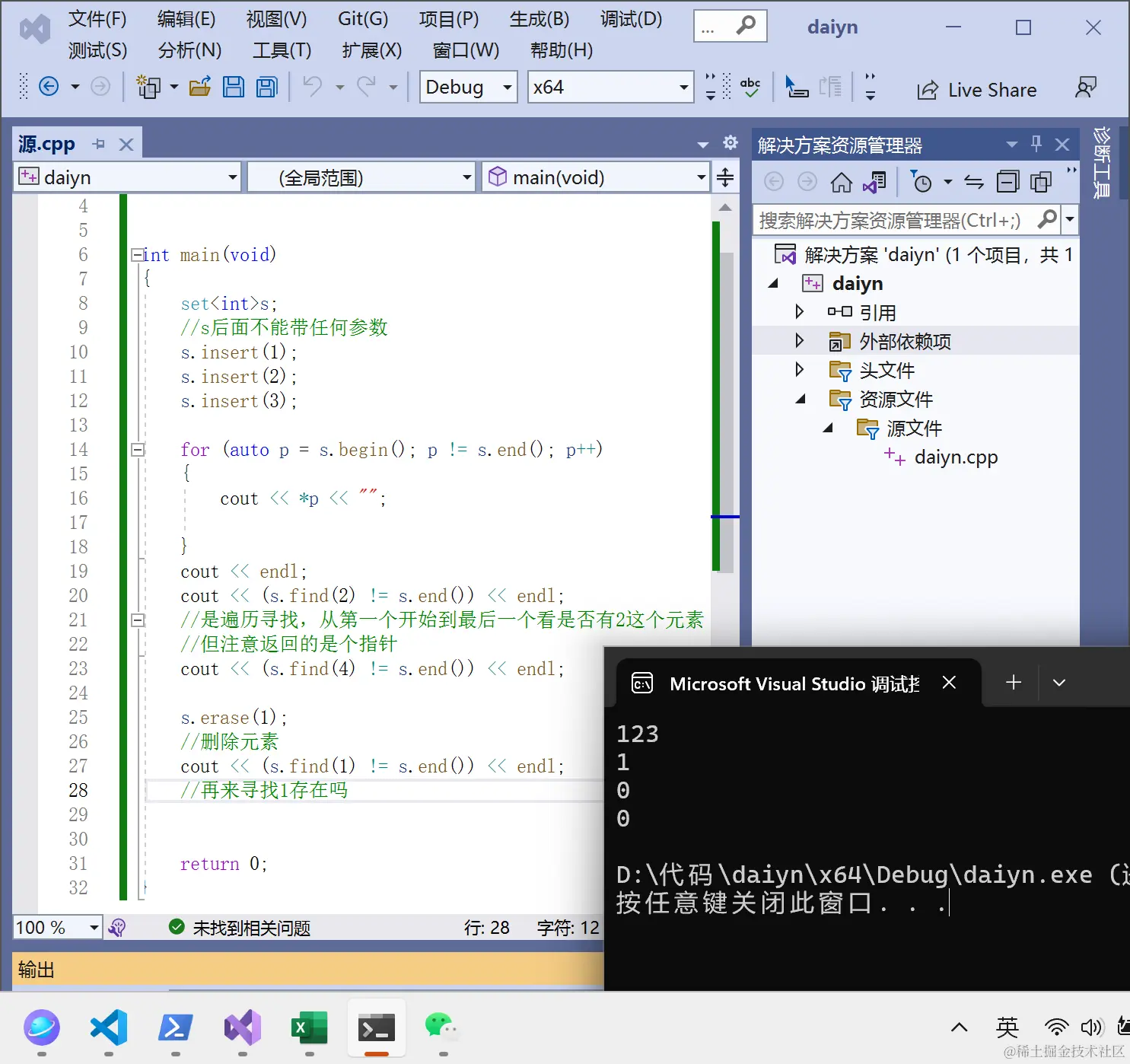Open the 生成(B) menu
1130x1064 pixels.
(540, 19)
